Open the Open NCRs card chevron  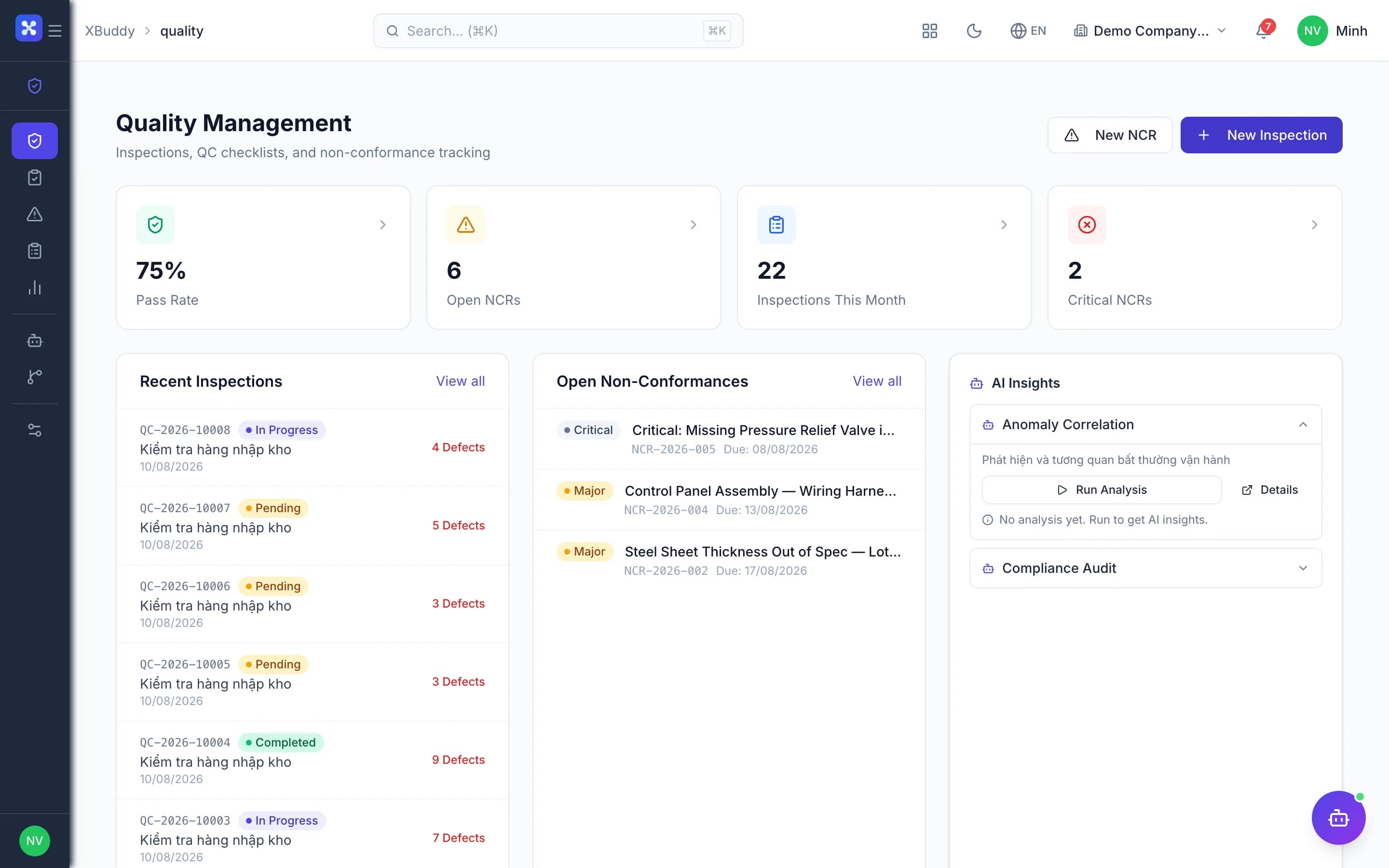point(694,224)
